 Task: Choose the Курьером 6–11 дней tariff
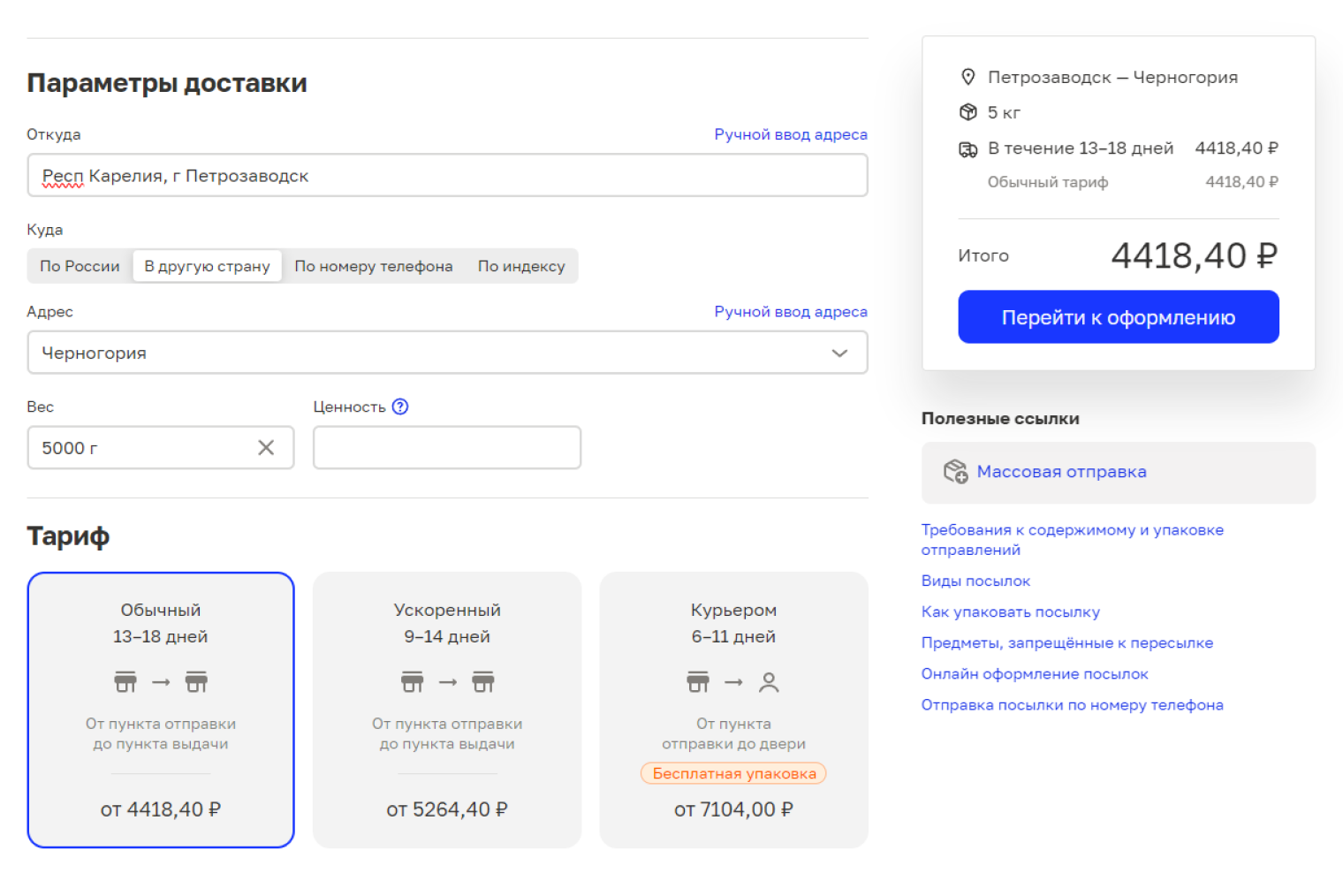733,710
